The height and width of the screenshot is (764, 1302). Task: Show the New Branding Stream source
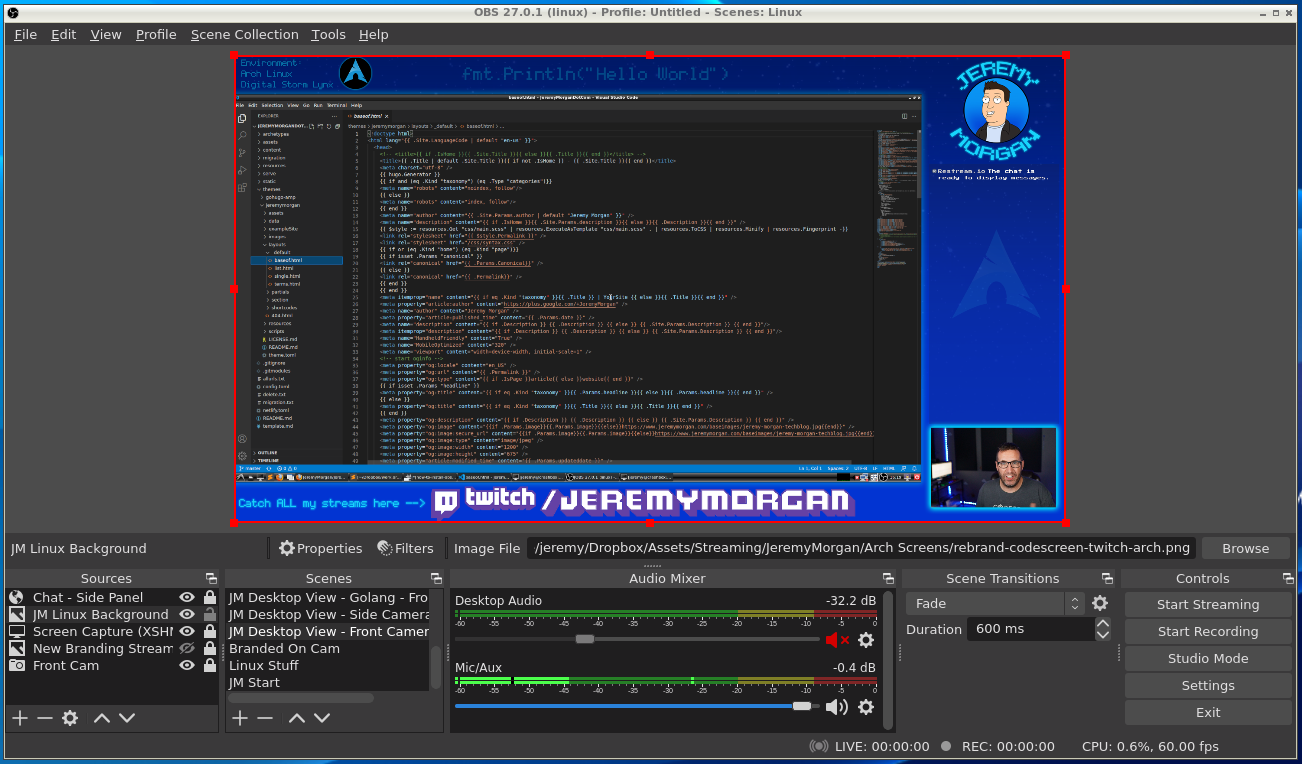click(x=186, y=648)
